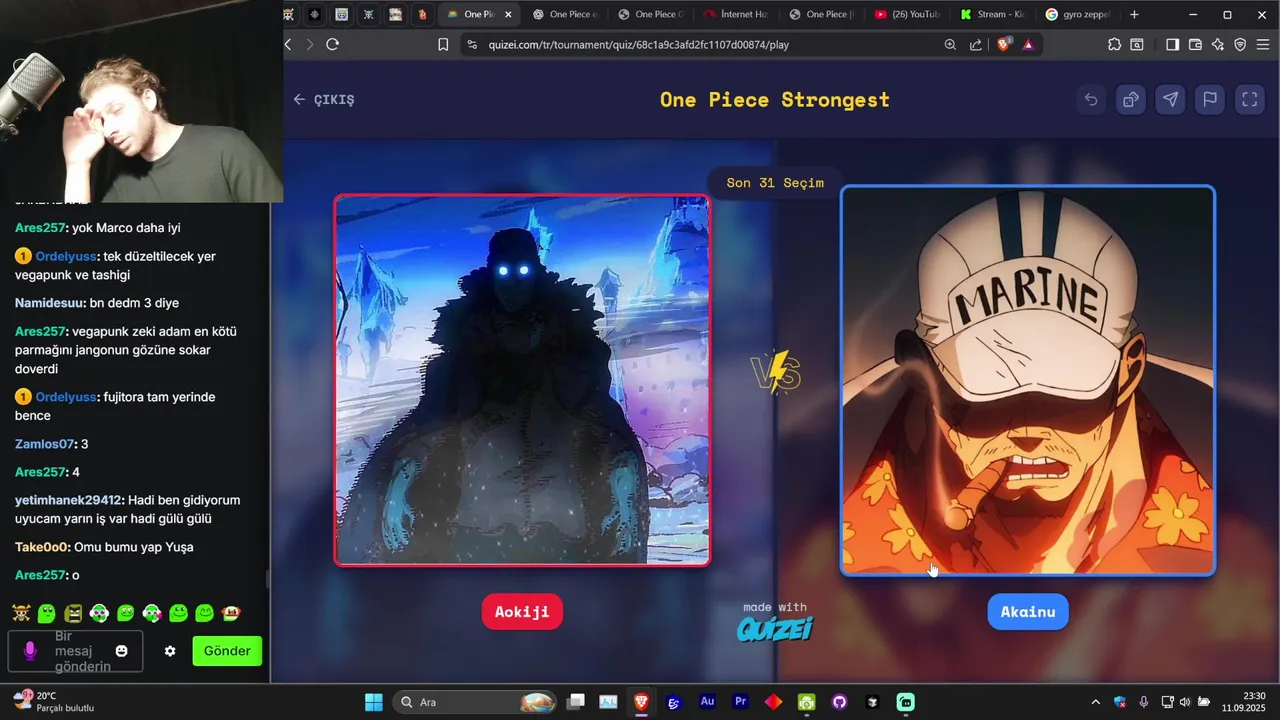
Task: Open Leo AI sparkle icon in toolbar
Action: point(1217,44)
